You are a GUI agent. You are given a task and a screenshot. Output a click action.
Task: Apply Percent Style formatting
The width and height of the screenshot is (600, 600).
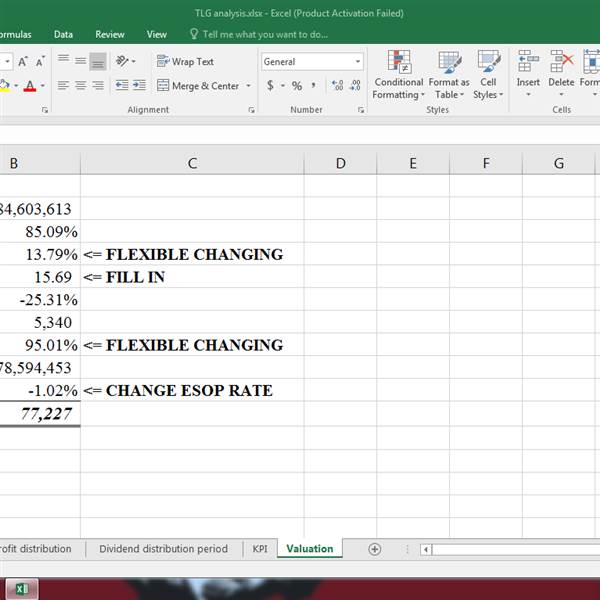pyautogui.click(x=297, y=86)
